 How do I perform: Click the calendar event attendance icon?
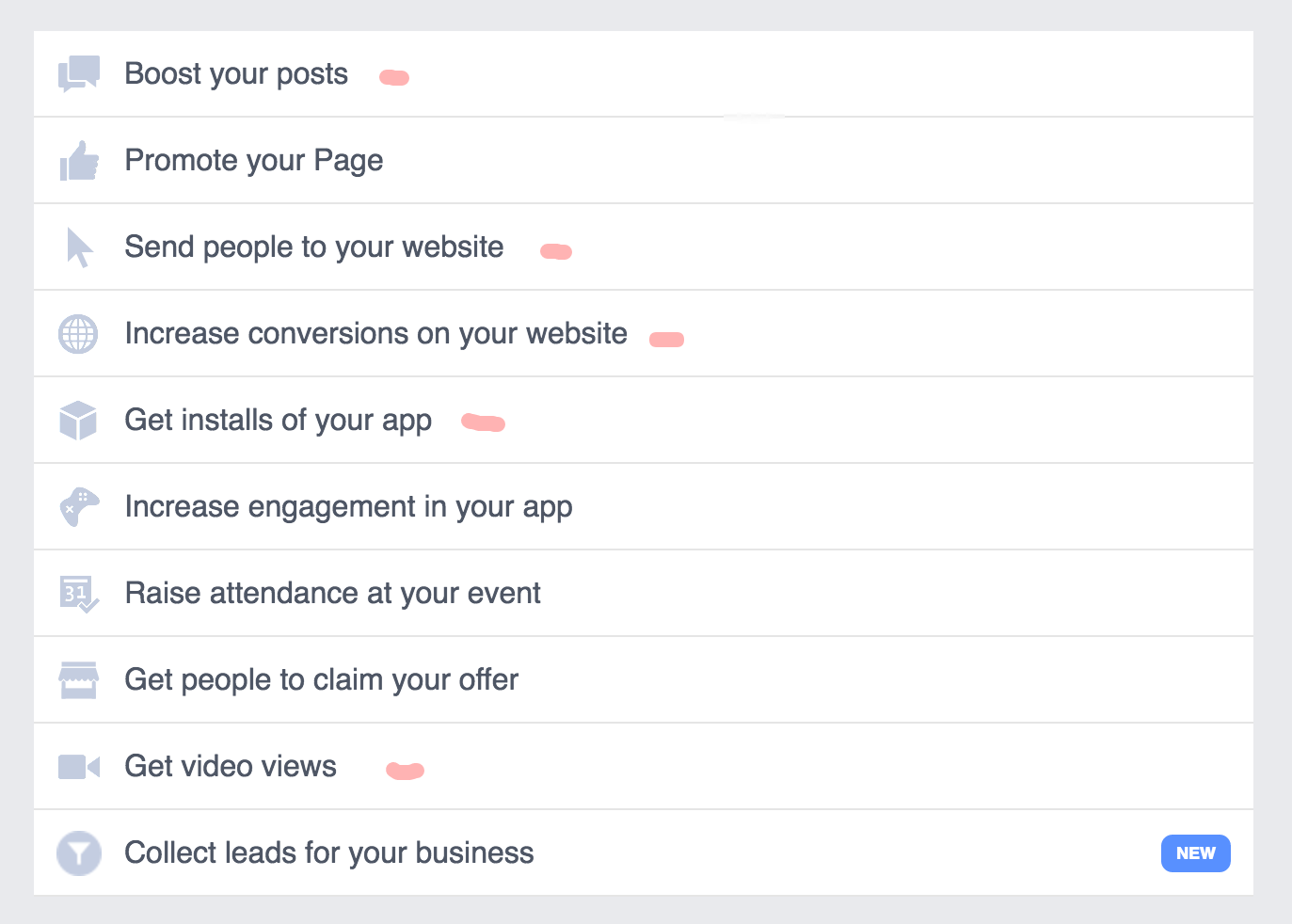coord(79,594)
